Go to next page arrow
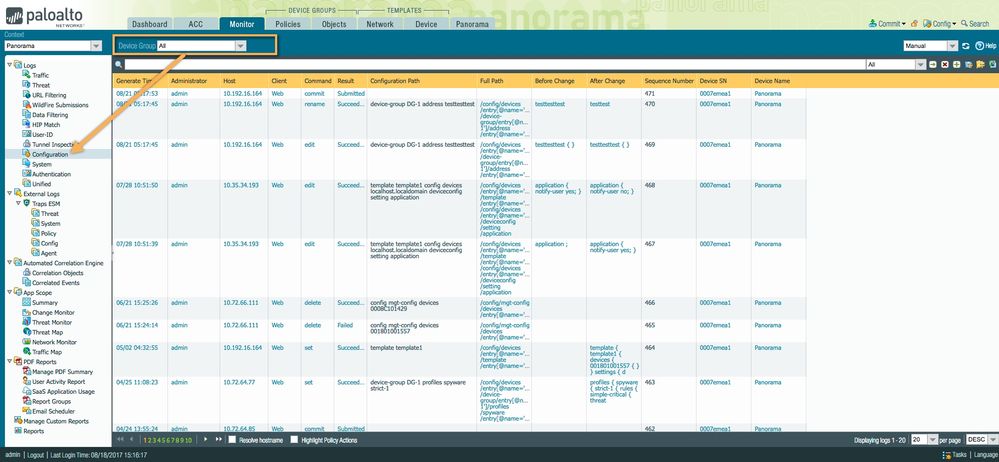Viewport: 999px width, 462px height. [205, 440]
